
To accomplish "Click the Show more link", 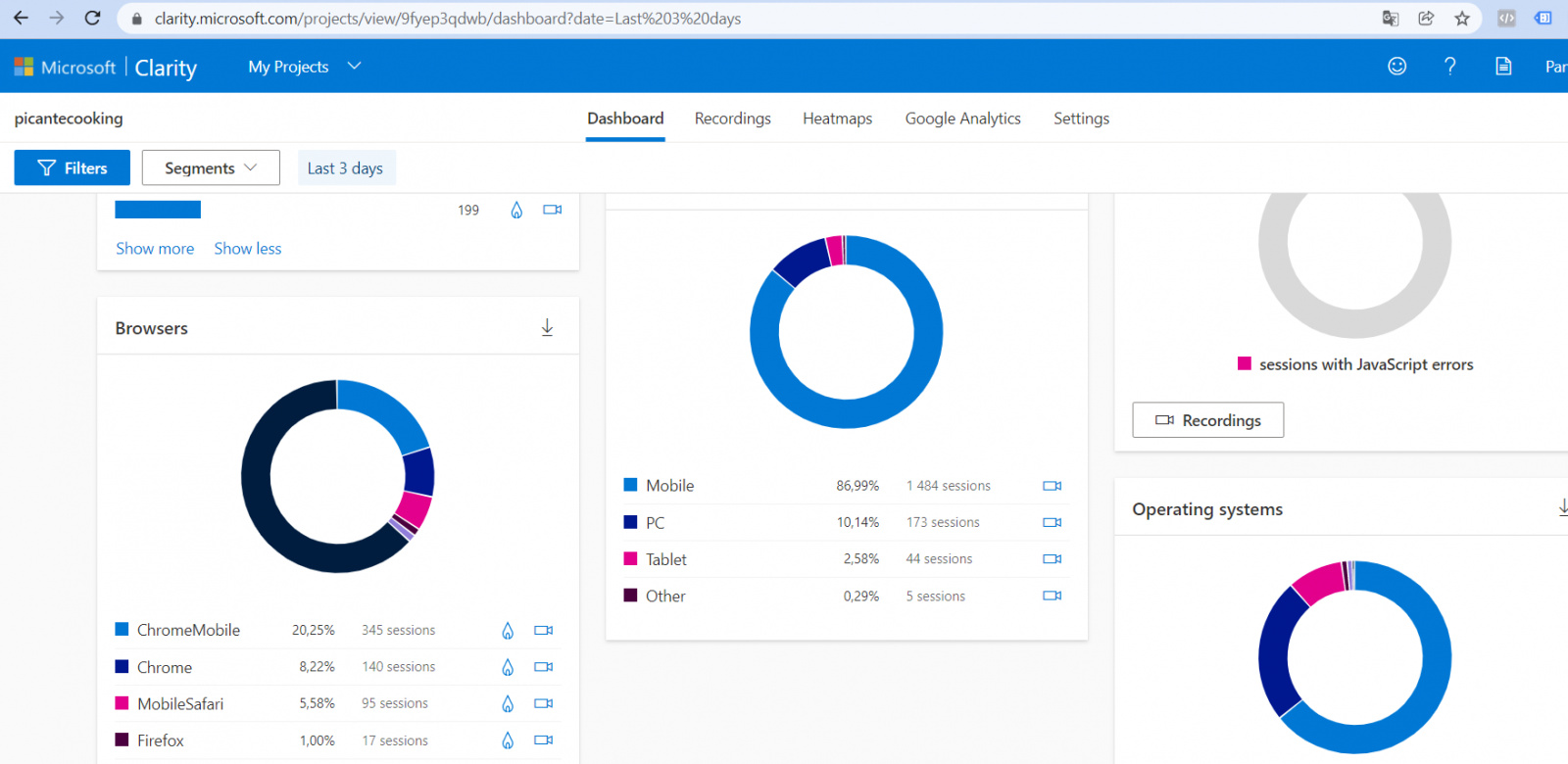I will [x=155, y=249].
